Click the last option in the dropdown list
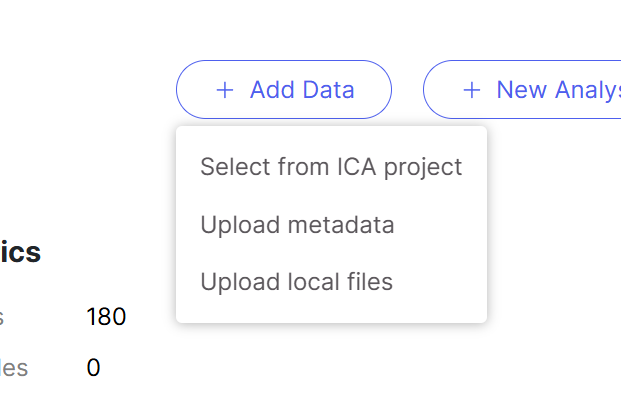The height and width of the screenshot is (400, 621). click(x=296, y=282)
